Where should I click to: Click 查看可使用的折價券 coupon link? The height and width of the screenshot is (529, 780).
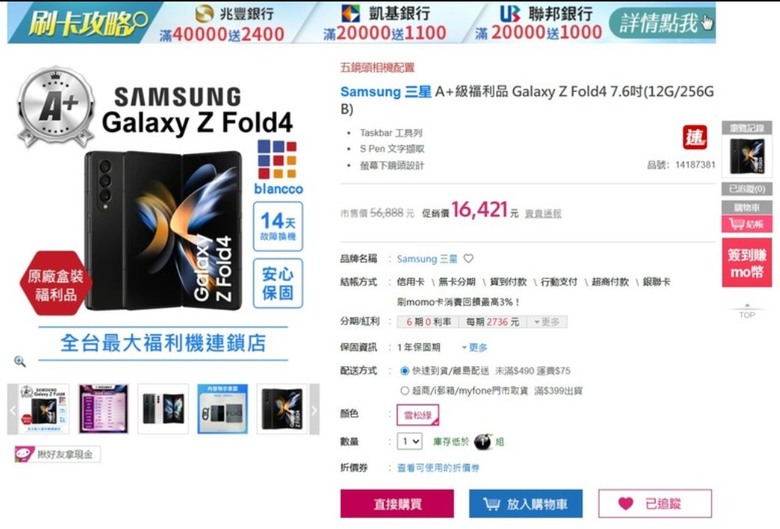[x=438, y=468]
